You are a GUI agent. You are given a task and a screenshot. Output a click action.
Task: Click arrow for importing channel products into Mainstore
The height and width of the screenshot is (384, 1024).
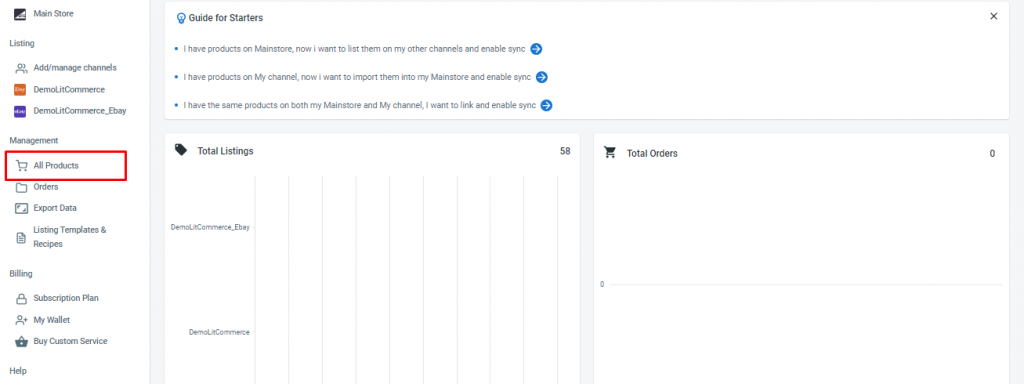pyautogui.click(x=541, y=77)
